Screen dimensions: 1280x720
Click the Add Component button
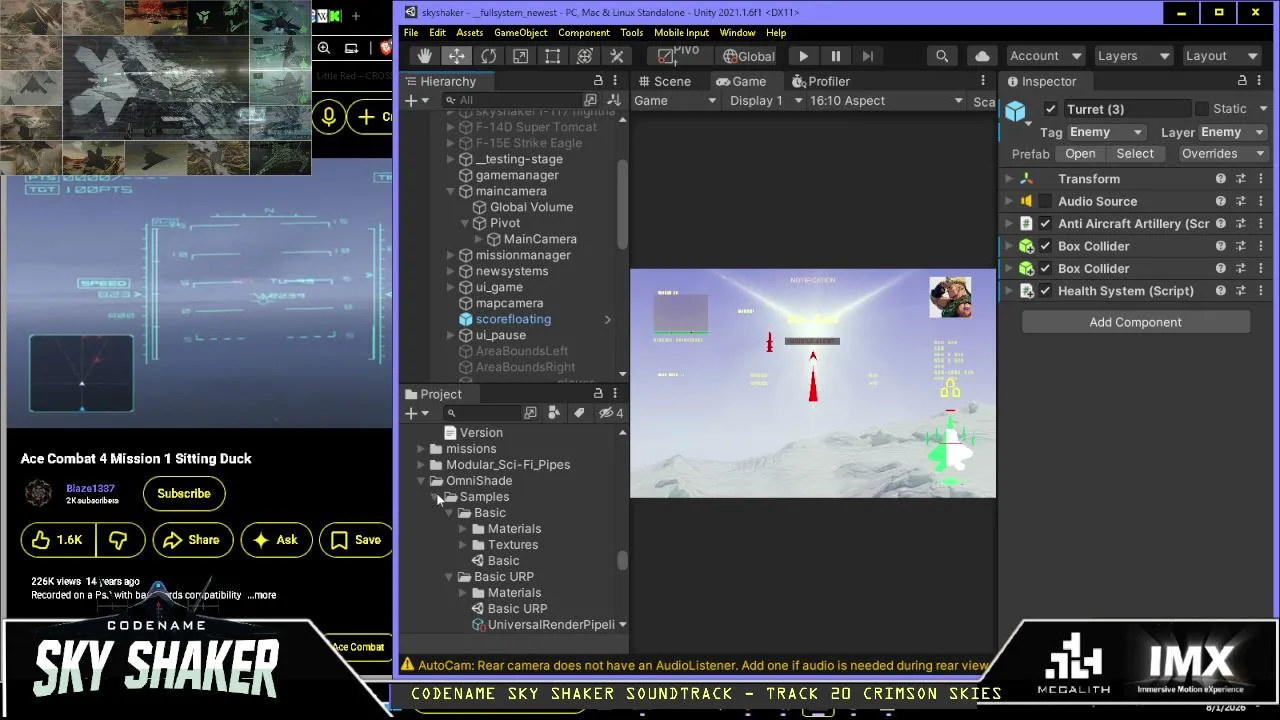click(x=1135, y=322)
